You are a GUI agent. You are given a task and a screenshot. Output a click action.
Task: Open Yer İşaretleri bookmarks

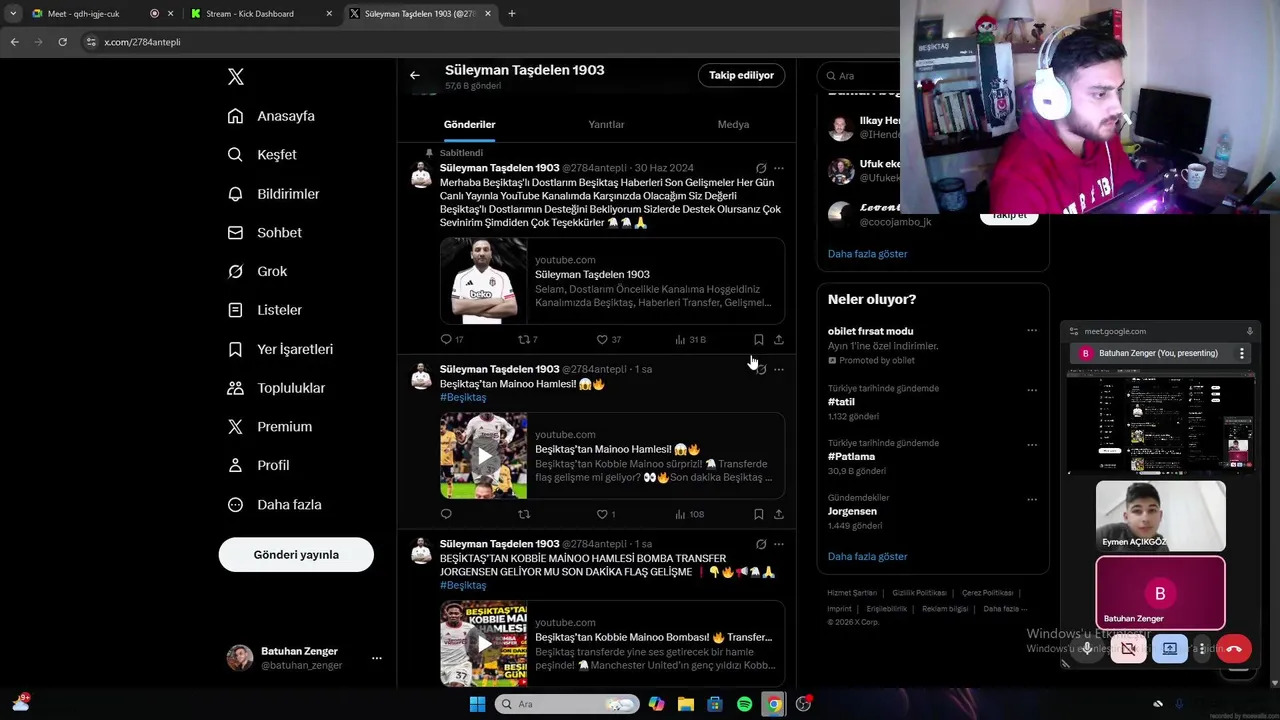pyautogui.click(x=280, y=349)
